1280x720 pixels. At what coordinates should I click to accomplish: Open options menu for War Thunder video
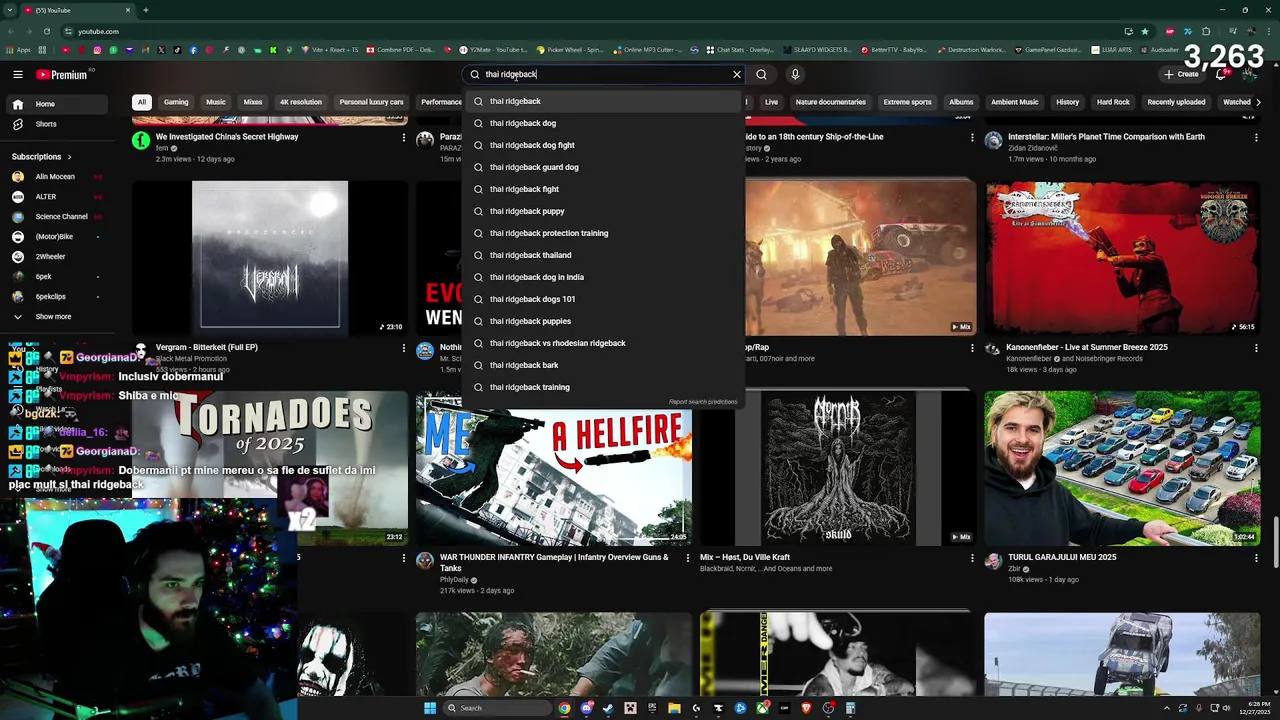(688, 558)
